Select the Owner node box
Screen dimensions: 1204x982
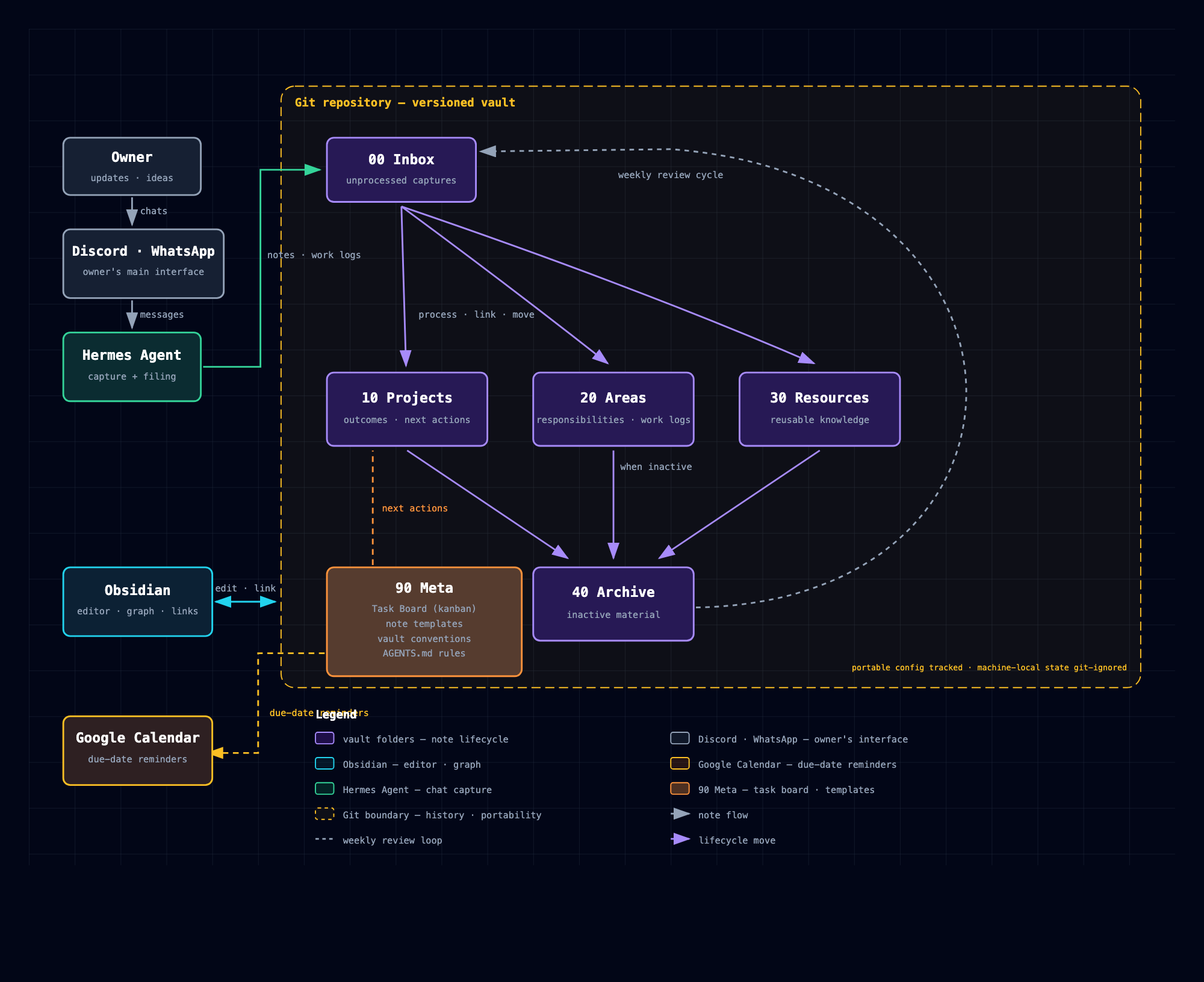click(132, 166)
